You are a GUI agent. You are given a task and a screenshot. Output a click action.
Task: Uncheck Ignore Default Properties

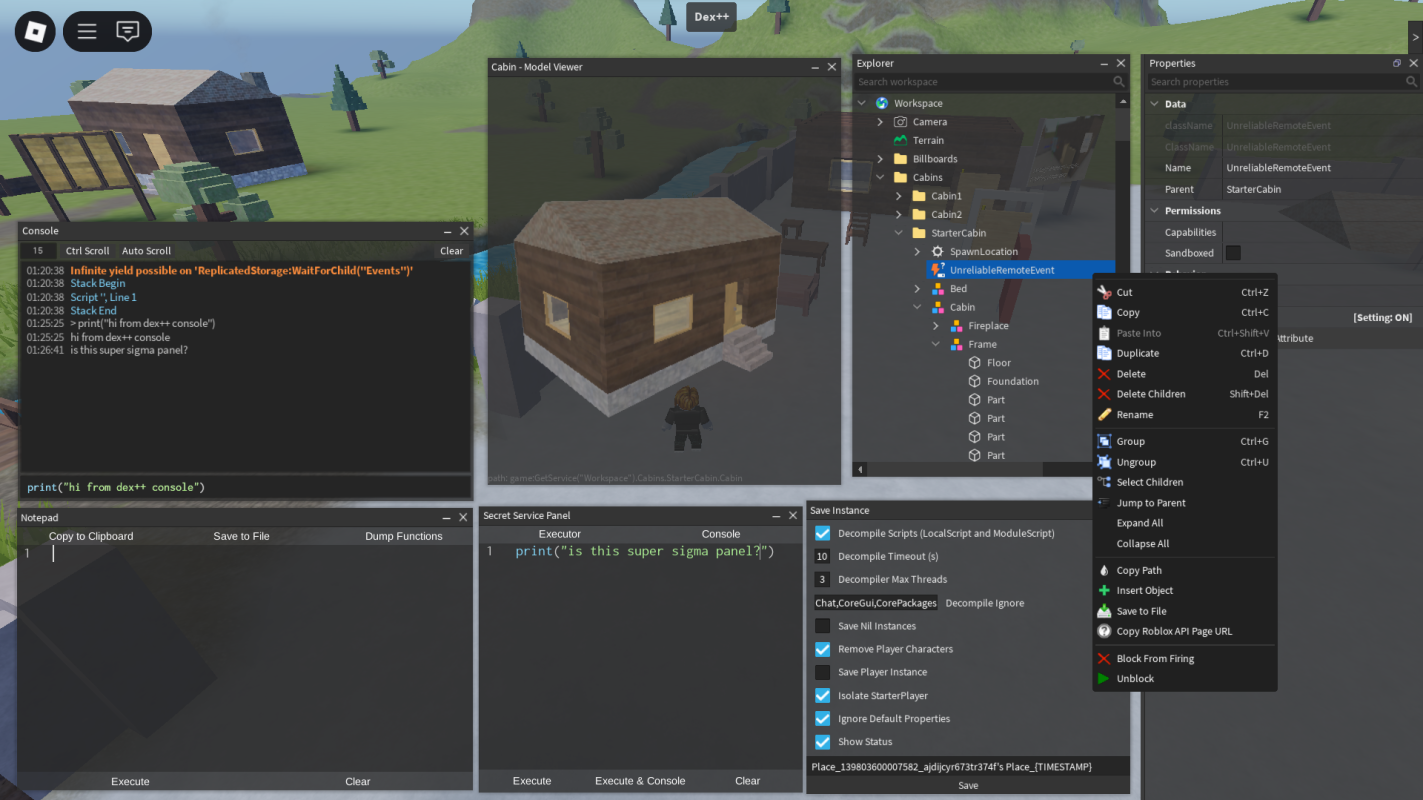[822, 718]
